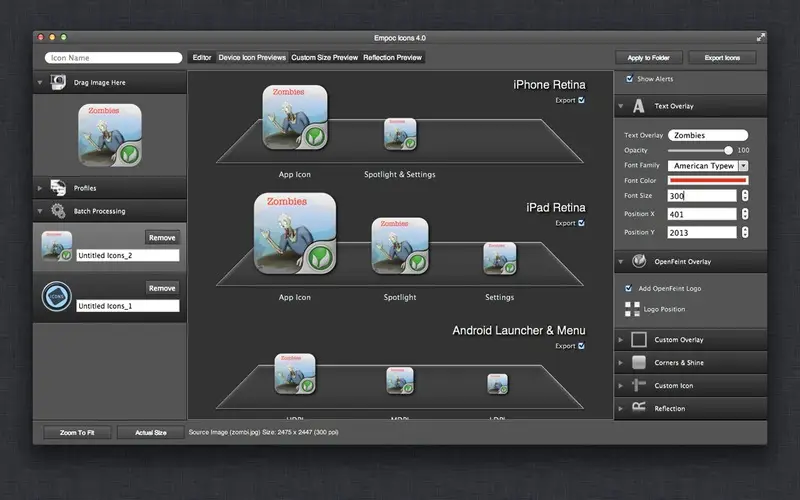800x500 pixels.
Task: Select the iPhone Spotlight & Settings icon preview
Action: coord(400,134)
